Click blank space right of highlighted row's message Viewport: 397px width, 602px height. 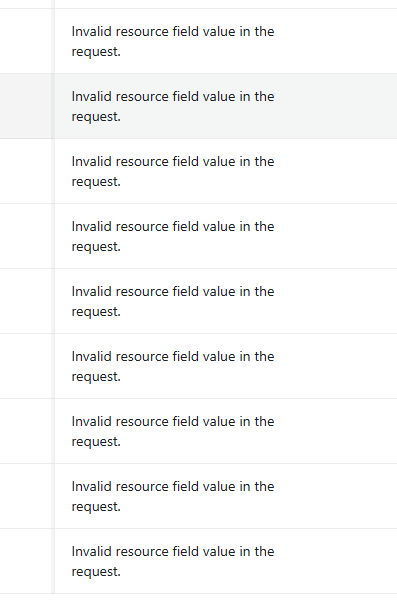[336, 106]
